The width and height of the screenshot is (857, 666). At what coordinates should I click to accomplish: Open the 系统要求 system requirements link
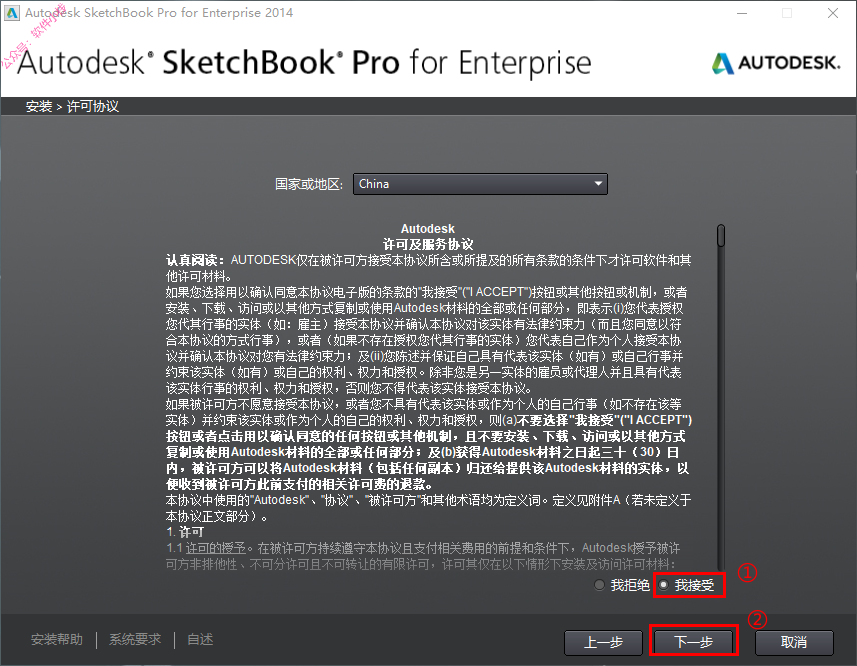[135, 639]
